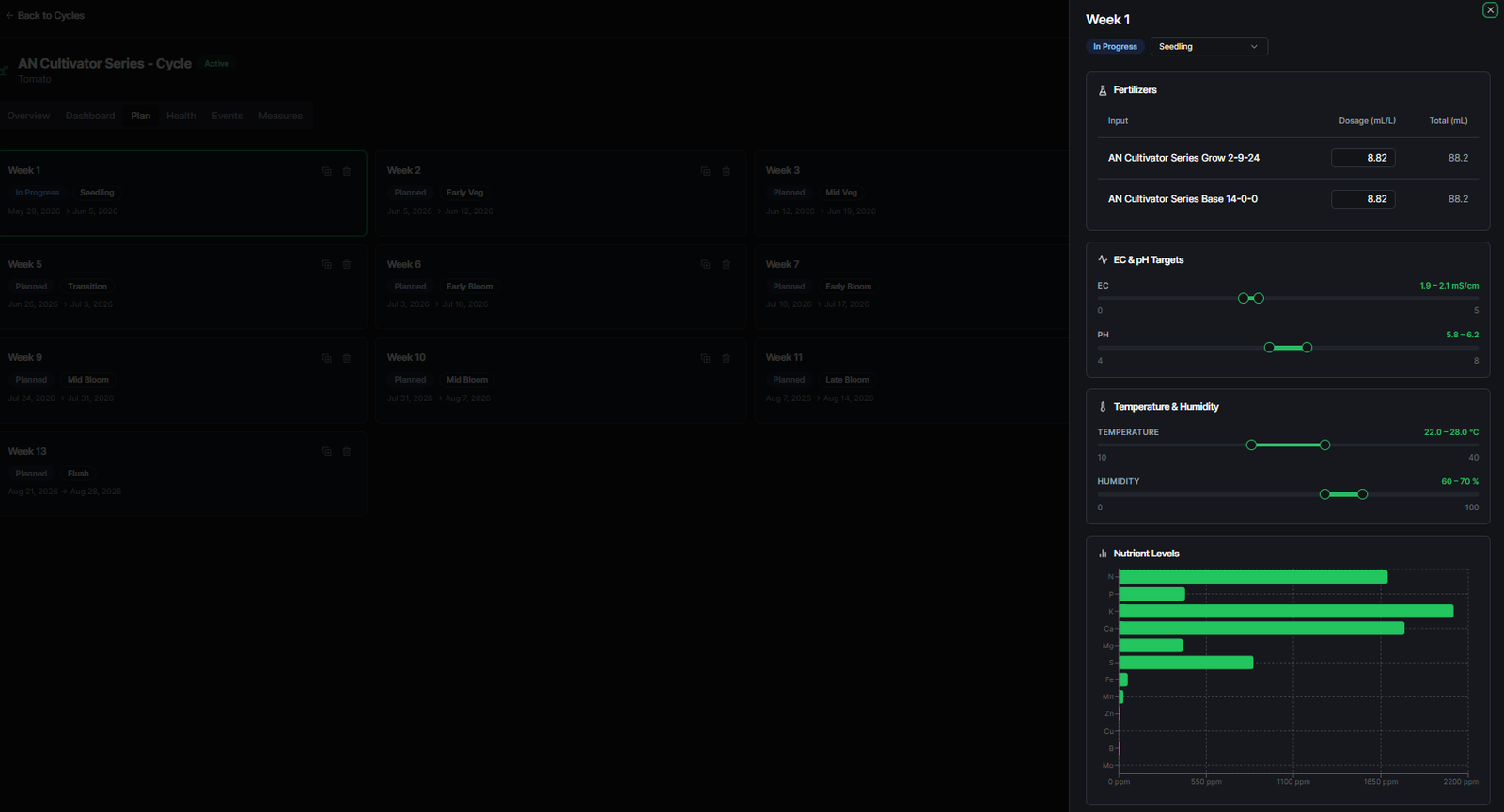Screen dimensions: 1504x812
Task: Click the K bar in Nutrient Levels chart
Action: pos(1286,611)
